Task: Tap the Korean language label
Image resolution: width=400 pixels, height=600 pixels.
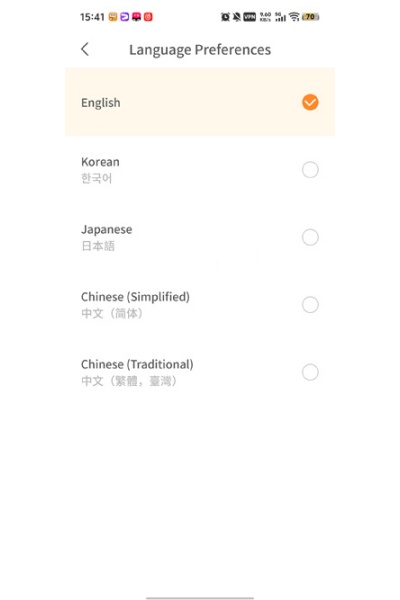Action: pos(100,162)
